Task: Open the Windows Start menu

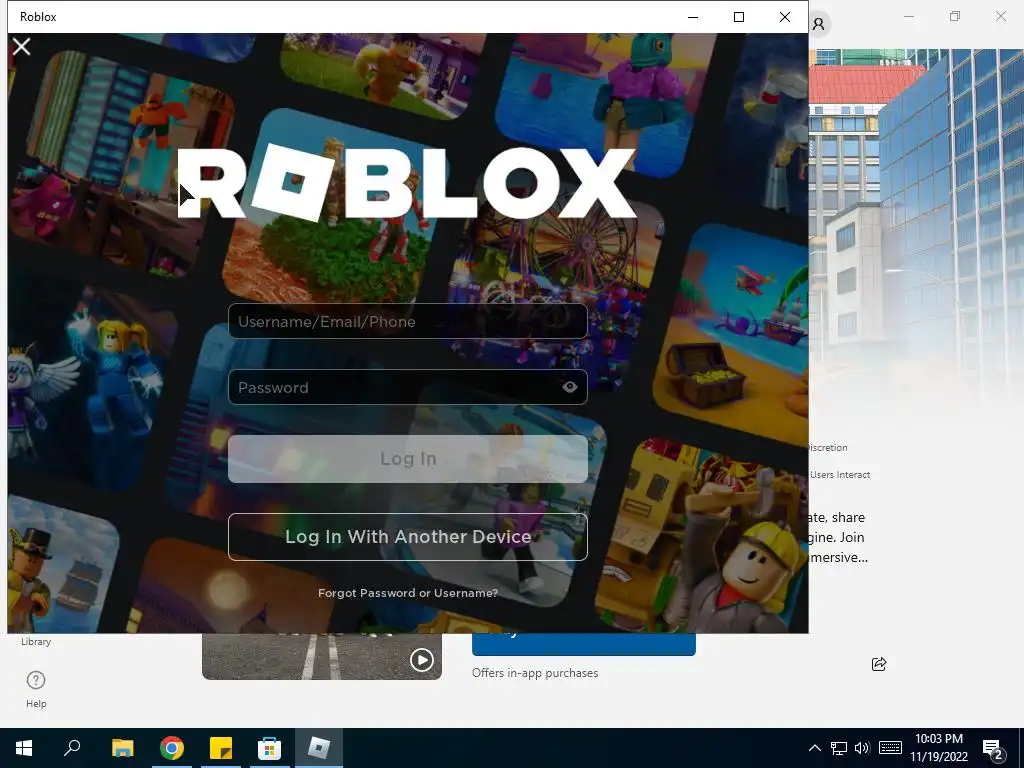Action: (x=24, y=748)
